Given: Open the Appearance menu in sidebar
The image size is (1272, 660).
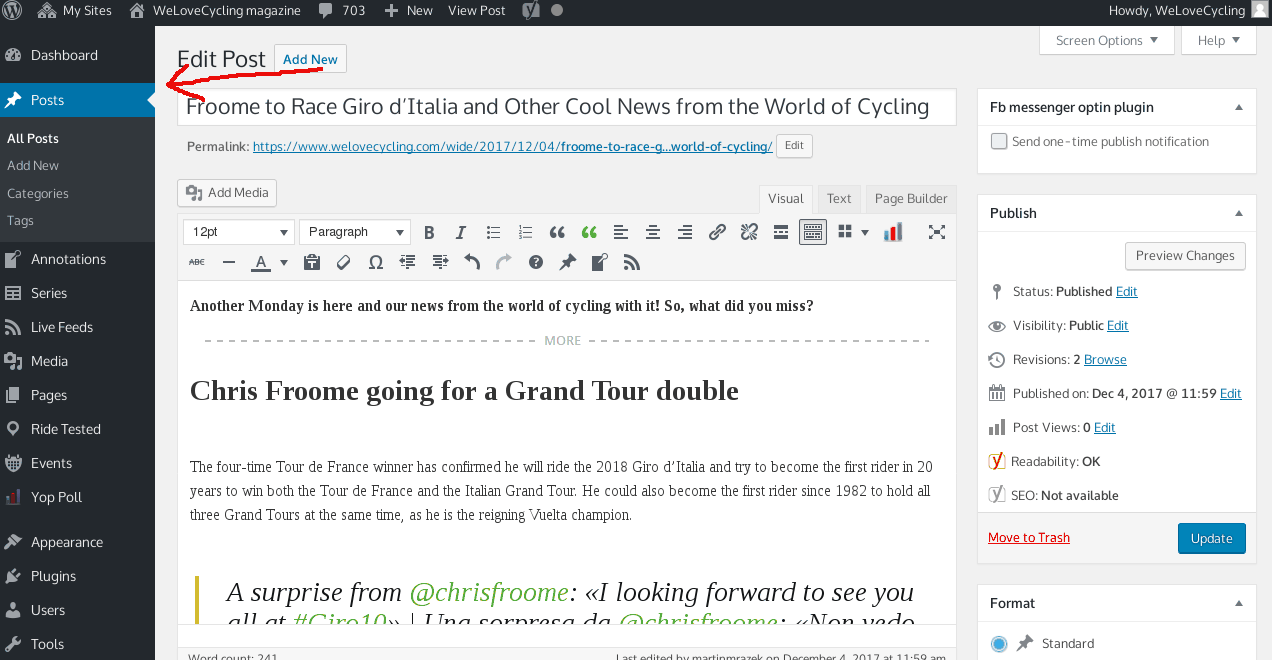Looking at the screenshot, I should tap(77, 542).
